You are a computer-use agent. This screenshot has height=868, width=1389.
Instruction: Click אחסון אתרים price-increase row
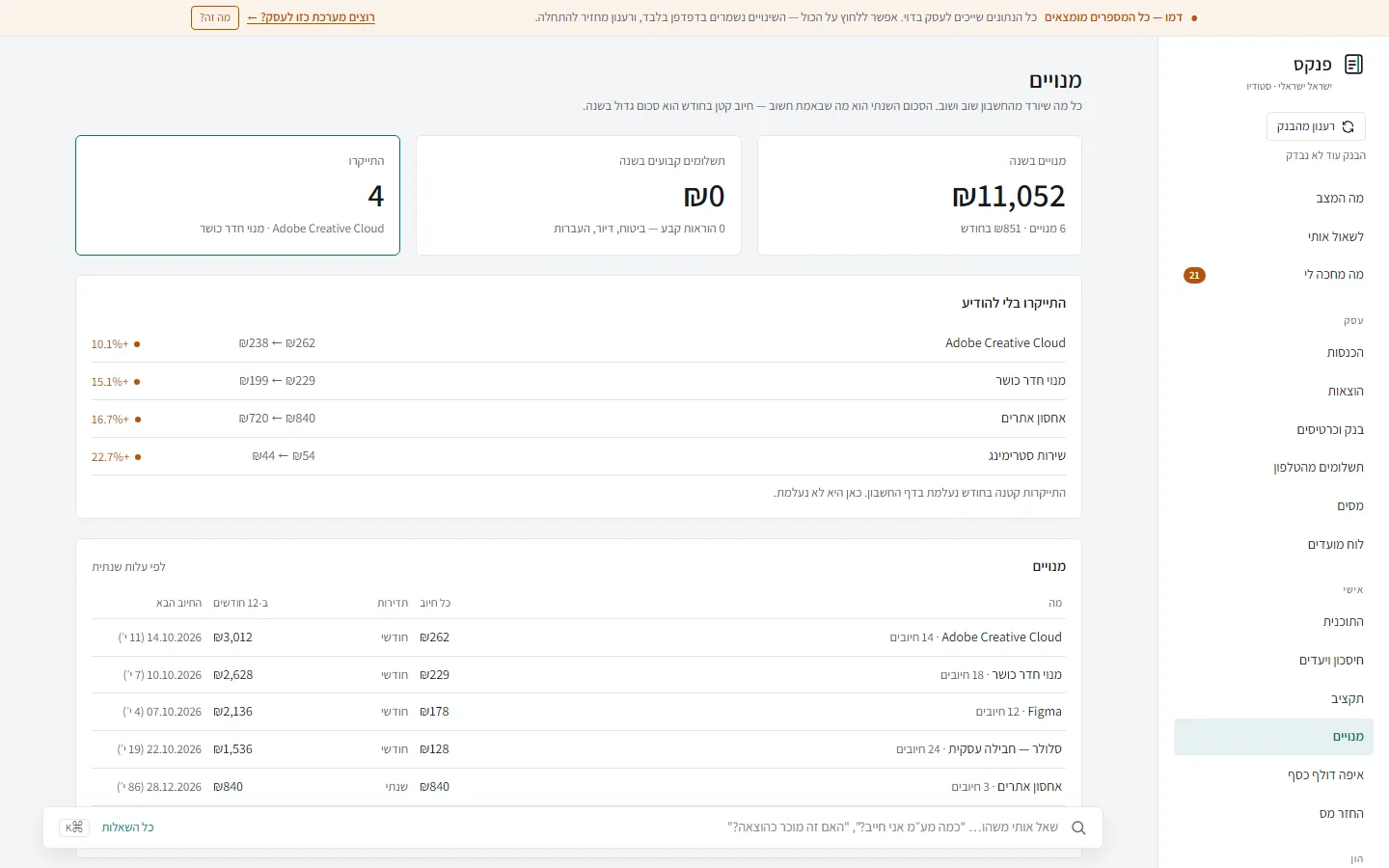[579, 419]
